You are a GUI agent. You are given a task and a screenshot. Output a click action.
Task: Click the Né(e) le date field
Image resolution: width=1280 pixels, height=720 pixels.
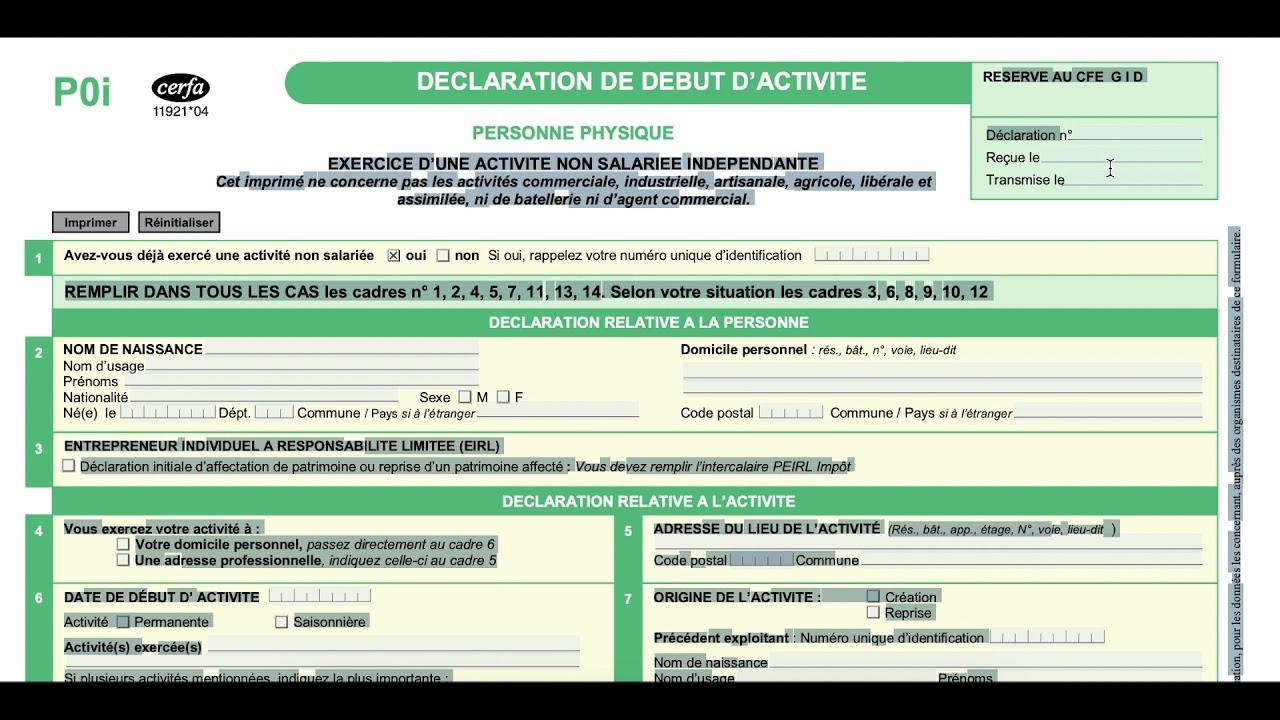pyautogui.click(x=167, y=412)
